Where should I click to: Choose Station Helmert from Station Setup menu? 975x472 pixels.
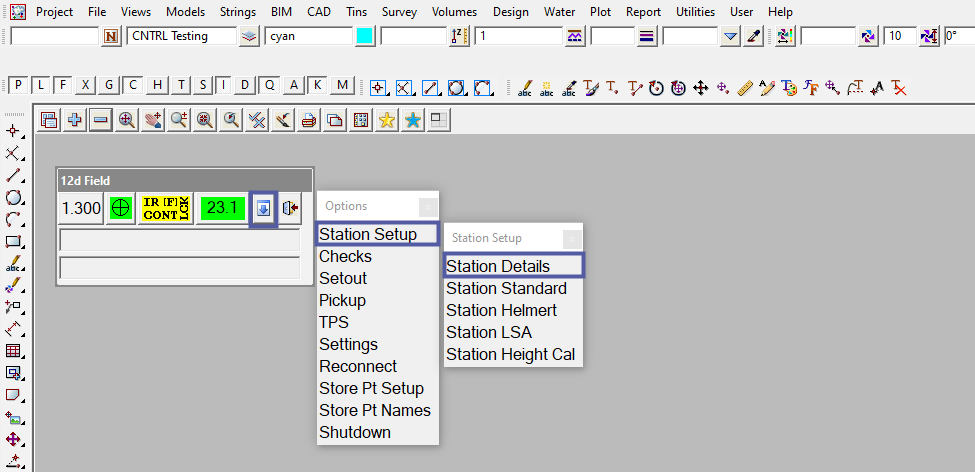501,310
